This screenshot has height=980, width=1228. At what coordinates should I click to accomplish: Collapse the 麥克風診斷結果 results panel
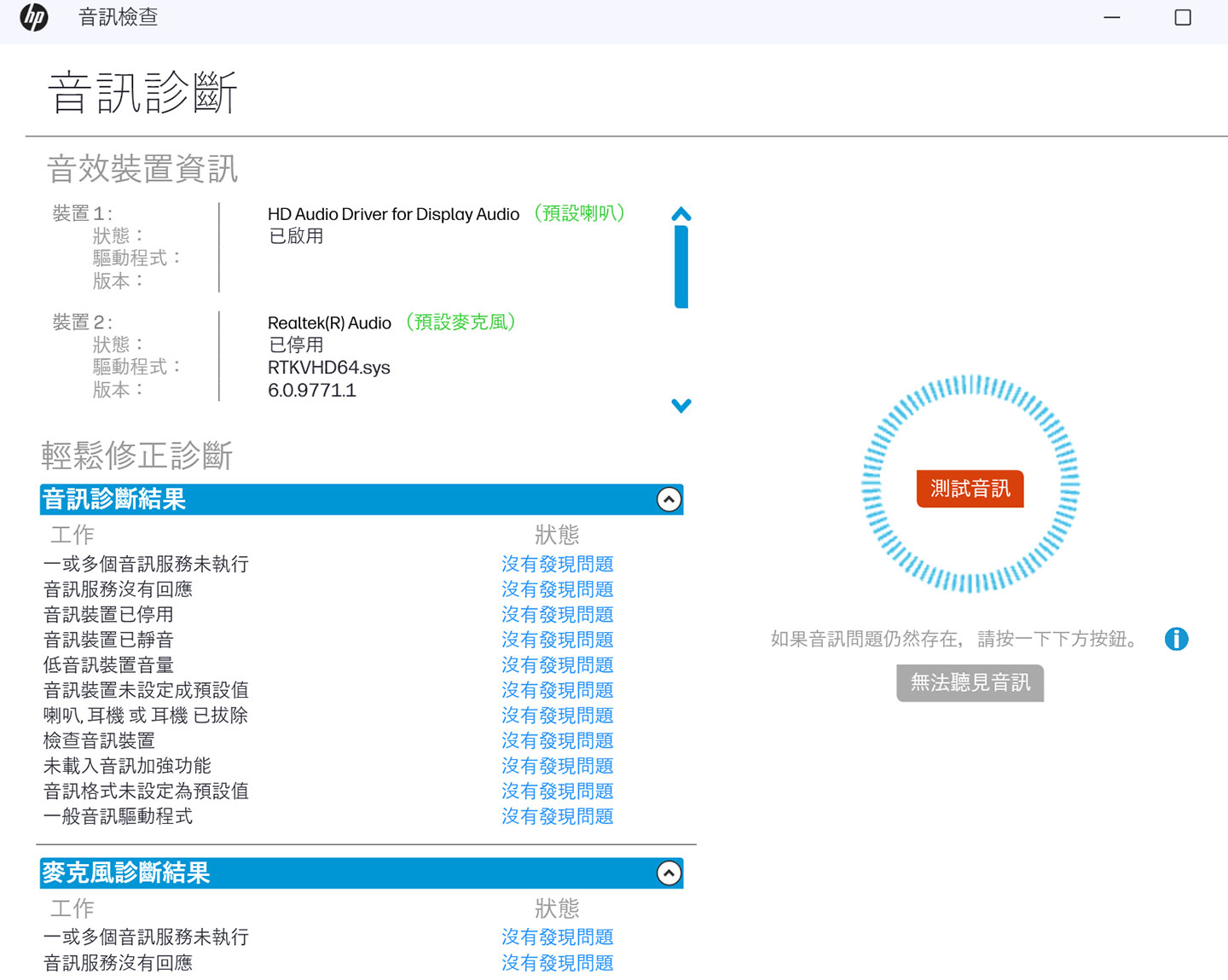(x=668, y=873)
